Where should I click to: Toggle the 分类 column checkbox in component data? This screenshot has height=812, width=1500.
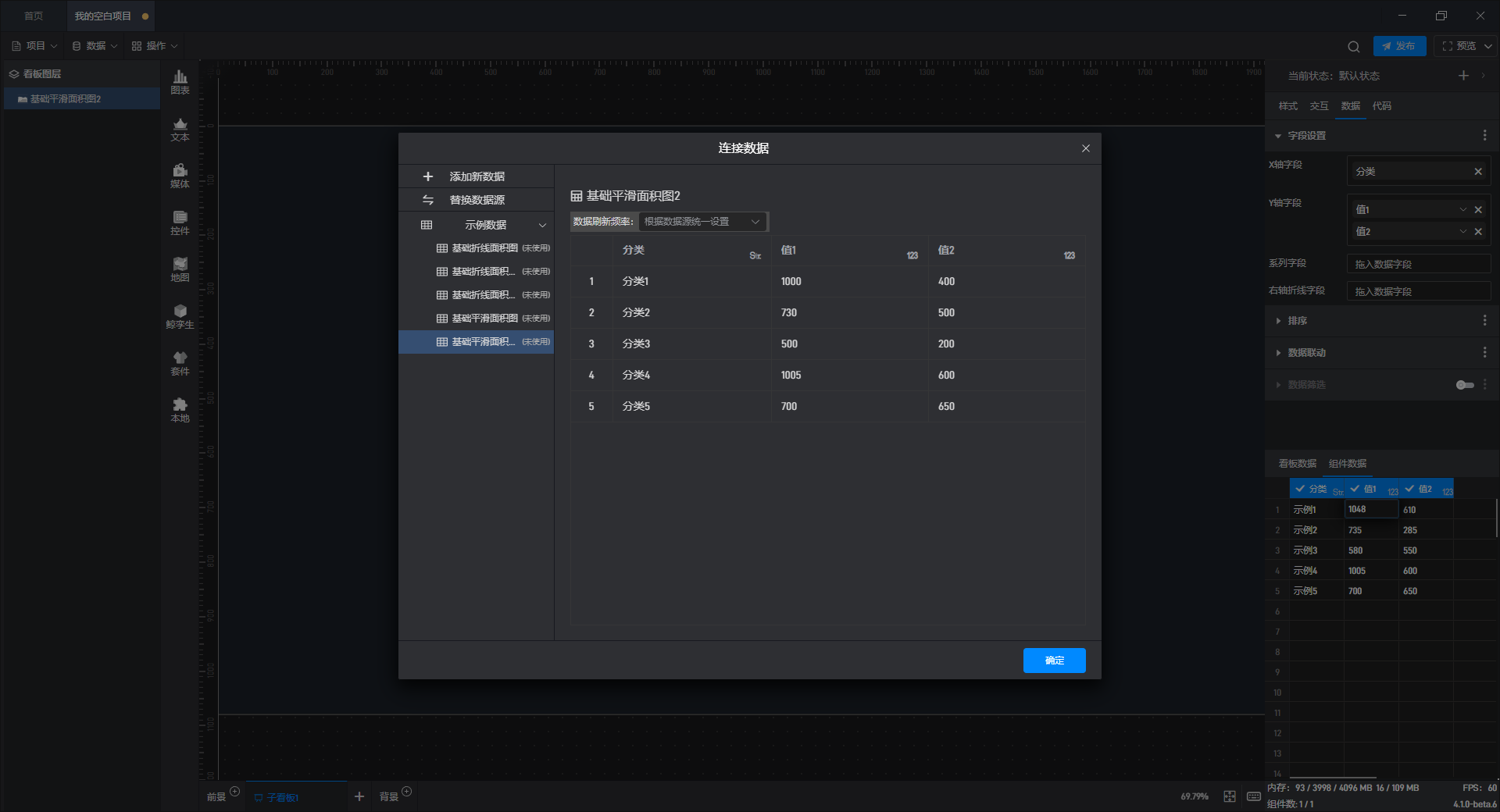tap(1300, 489)
